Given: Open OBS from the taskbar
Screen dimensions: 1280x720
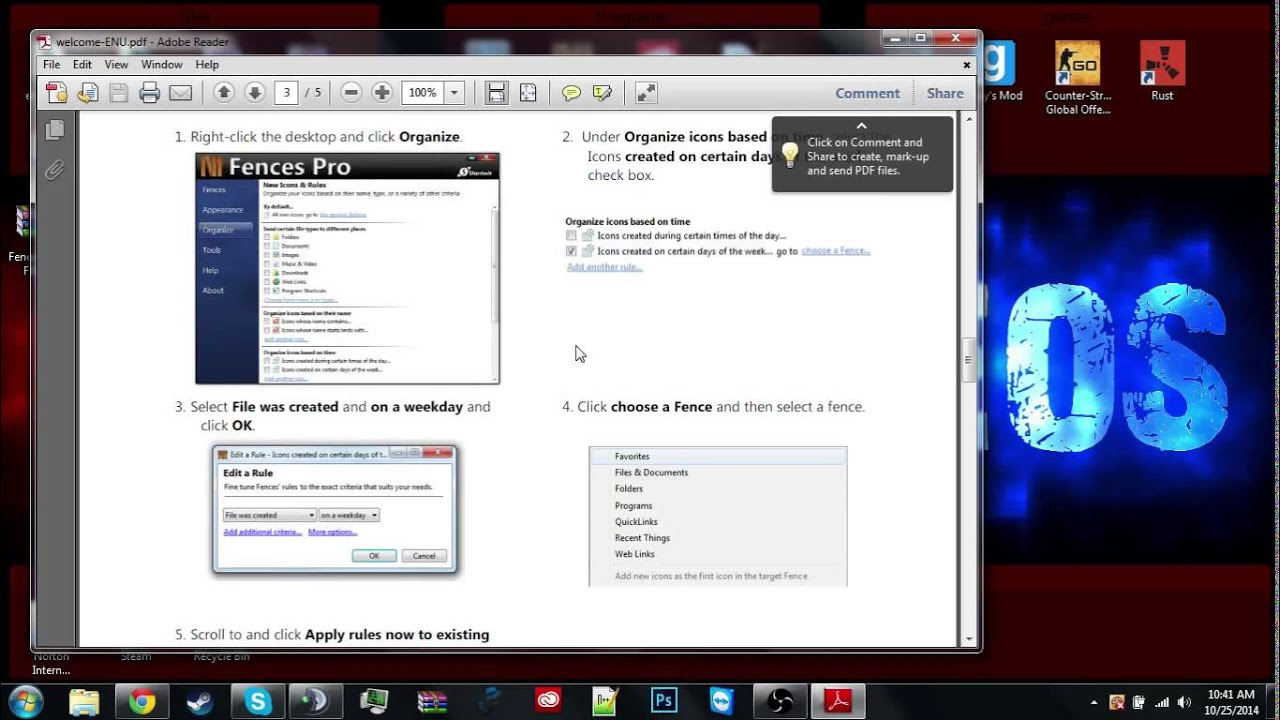Looking at the screenshot, I should coord(780,701).
